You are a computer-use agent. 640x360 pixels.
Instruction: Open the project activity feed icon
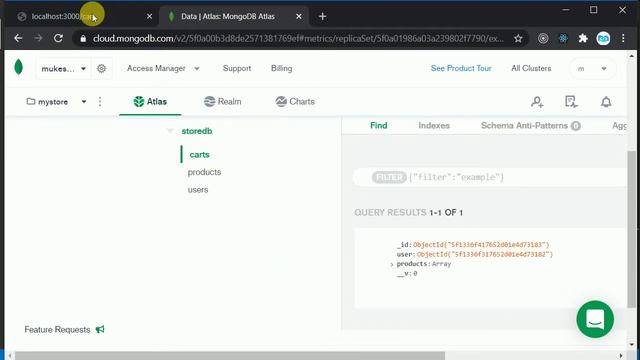pyautogui.click(x=571, y=102)
